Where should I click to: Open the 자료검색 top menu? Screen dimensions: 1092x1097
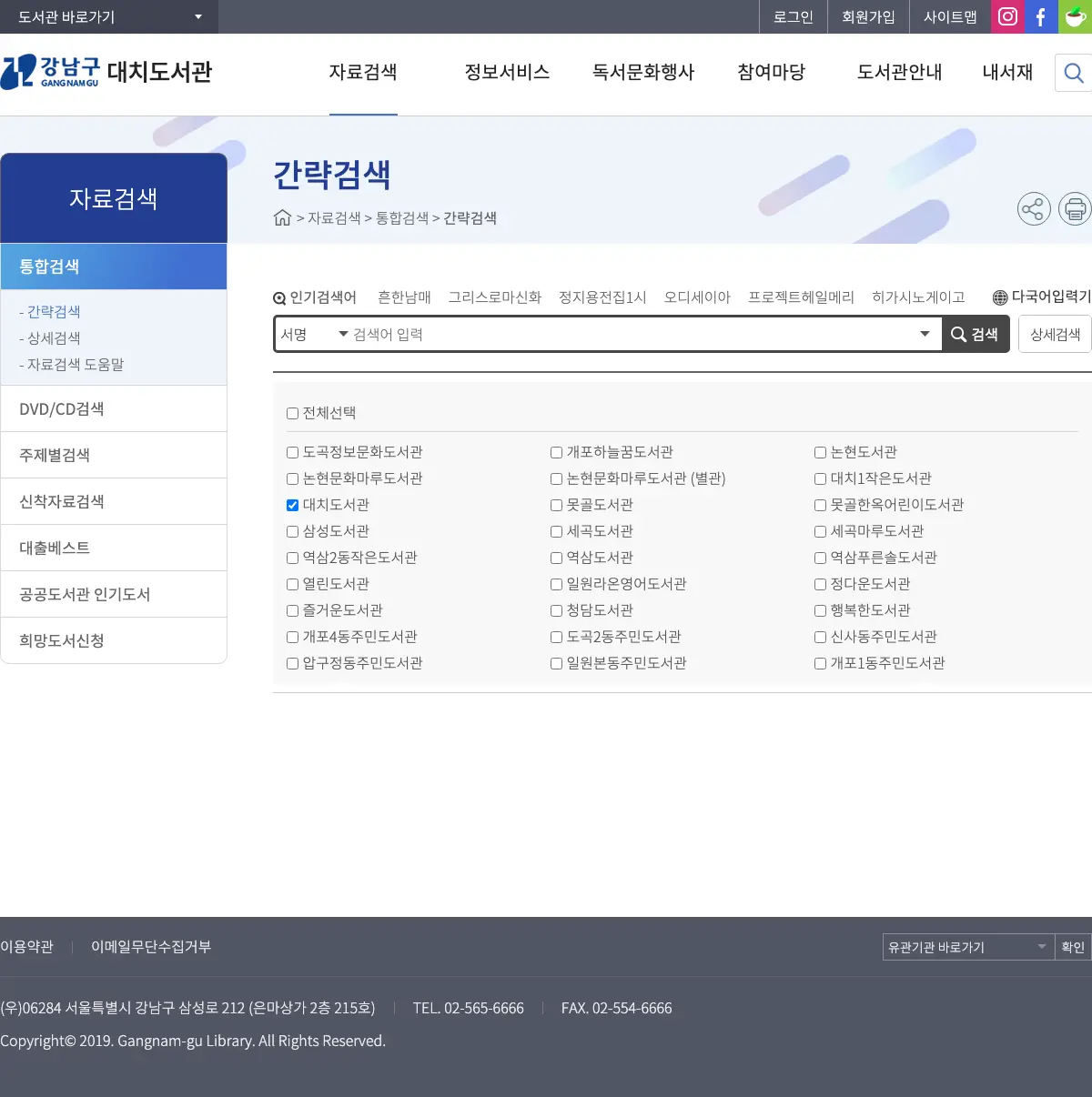click(363, 72)
